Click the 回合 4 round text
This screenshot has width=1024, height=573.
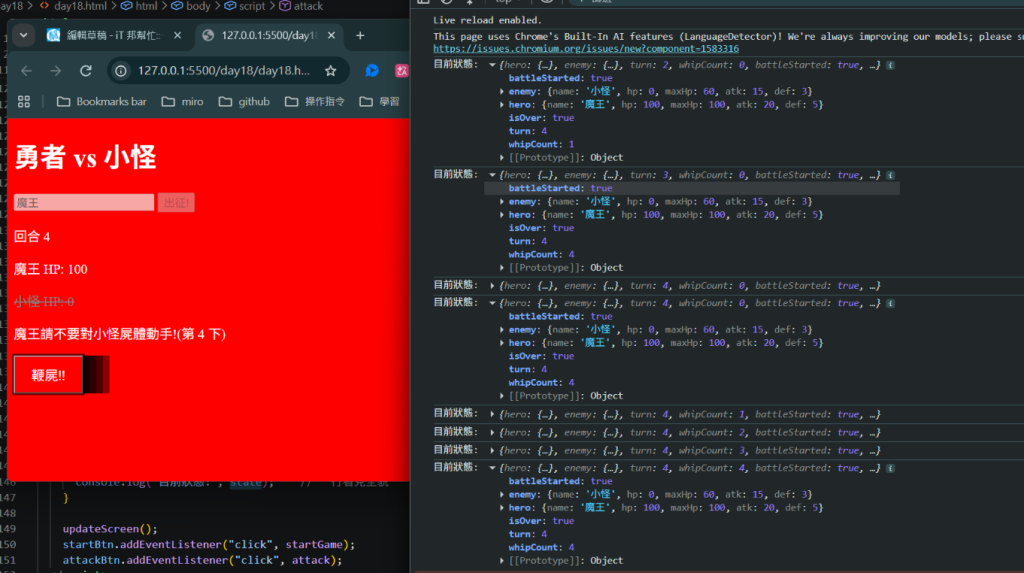pyautogui.click(x=32, y=237)
